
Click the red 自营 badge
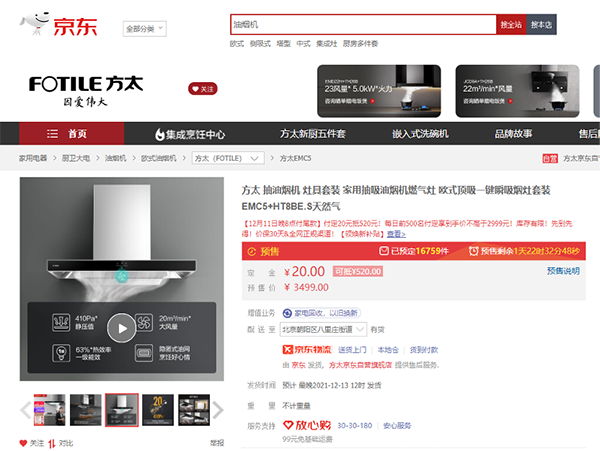tap(550, 158)
